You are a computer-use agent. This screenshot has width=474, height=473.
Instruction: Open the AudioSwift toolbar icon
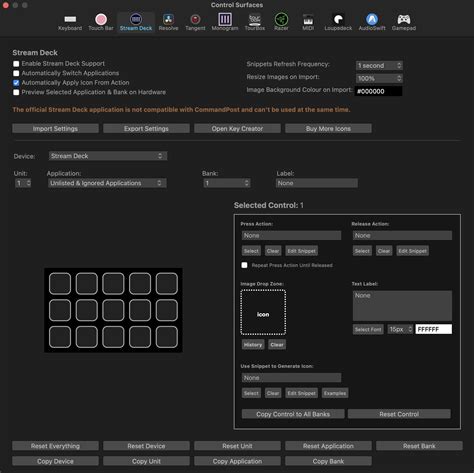point(372,22)
